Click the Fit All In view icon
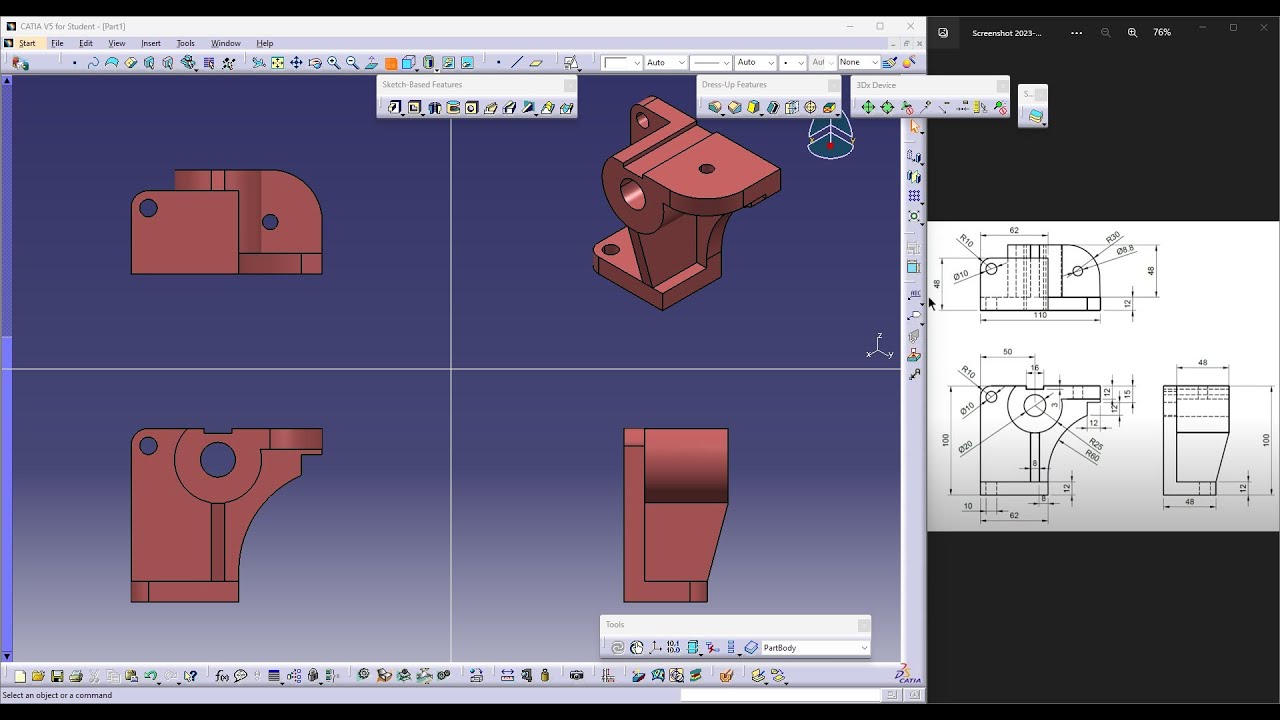 click(x=277, y=62)
